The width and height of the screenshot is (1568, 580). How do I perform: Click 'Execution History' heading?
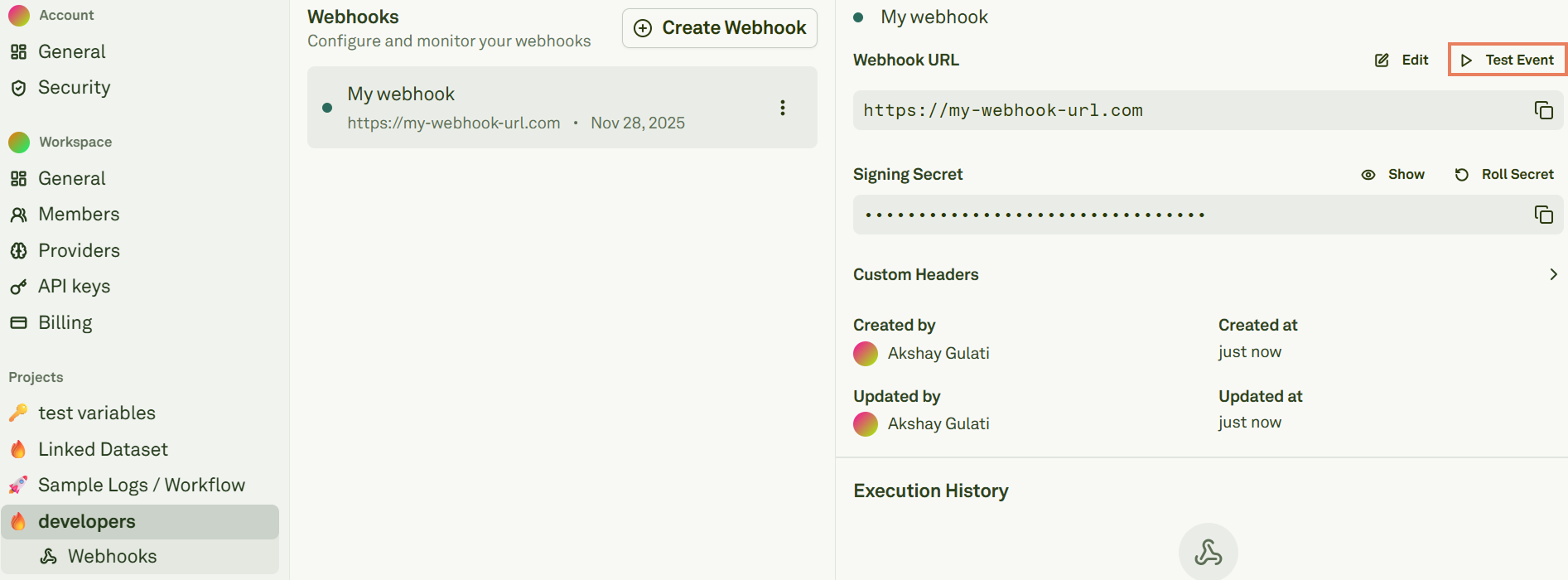[931, 491]
